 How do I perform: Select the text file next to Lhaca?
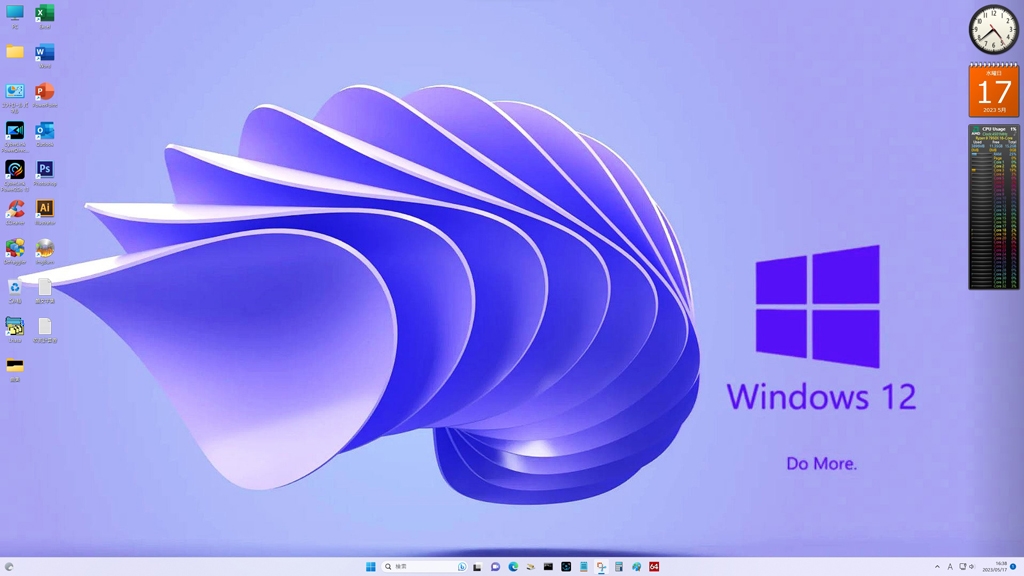point(44,330)
